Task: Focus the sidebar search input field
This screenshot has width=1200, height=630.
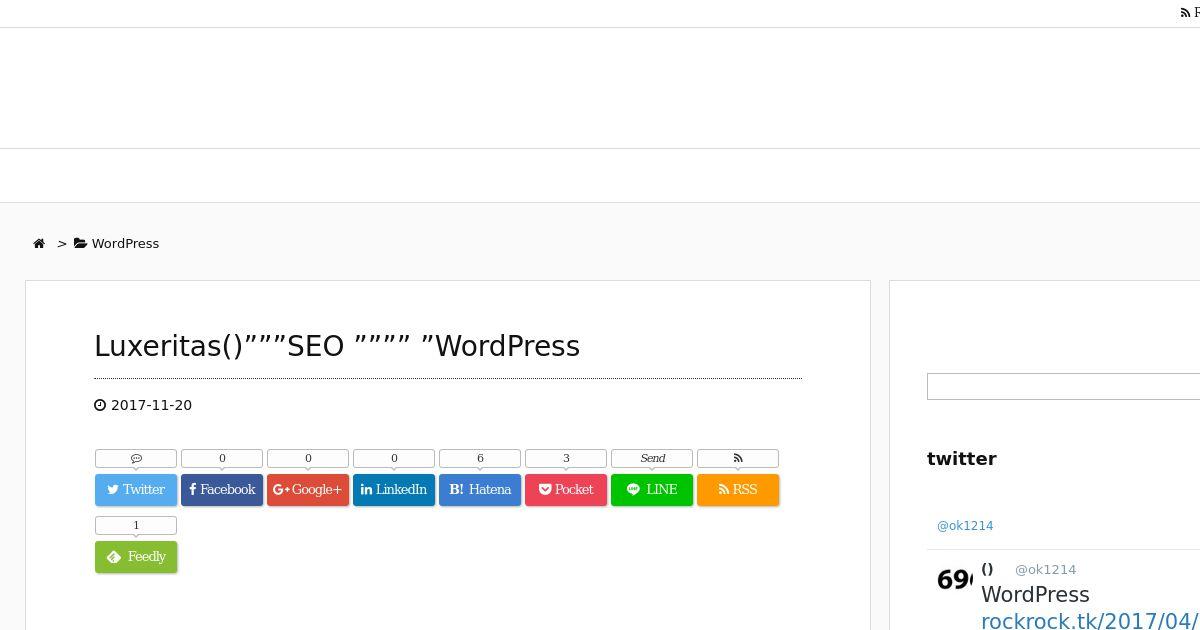Action: pos(1063,386)
